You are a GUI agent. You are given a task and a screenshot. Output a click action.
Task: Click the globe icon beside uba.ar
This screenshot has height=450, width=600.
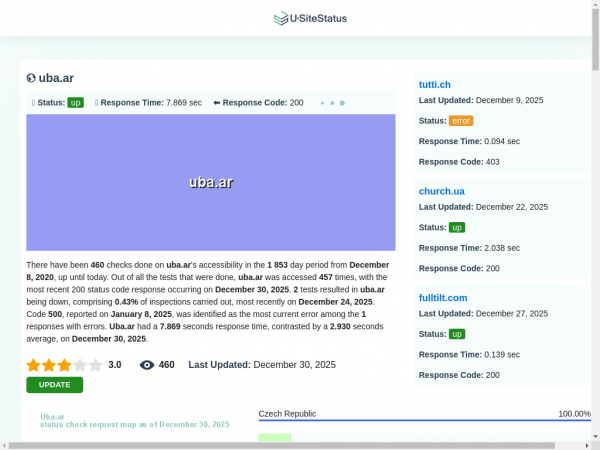(x=31, y=78)
